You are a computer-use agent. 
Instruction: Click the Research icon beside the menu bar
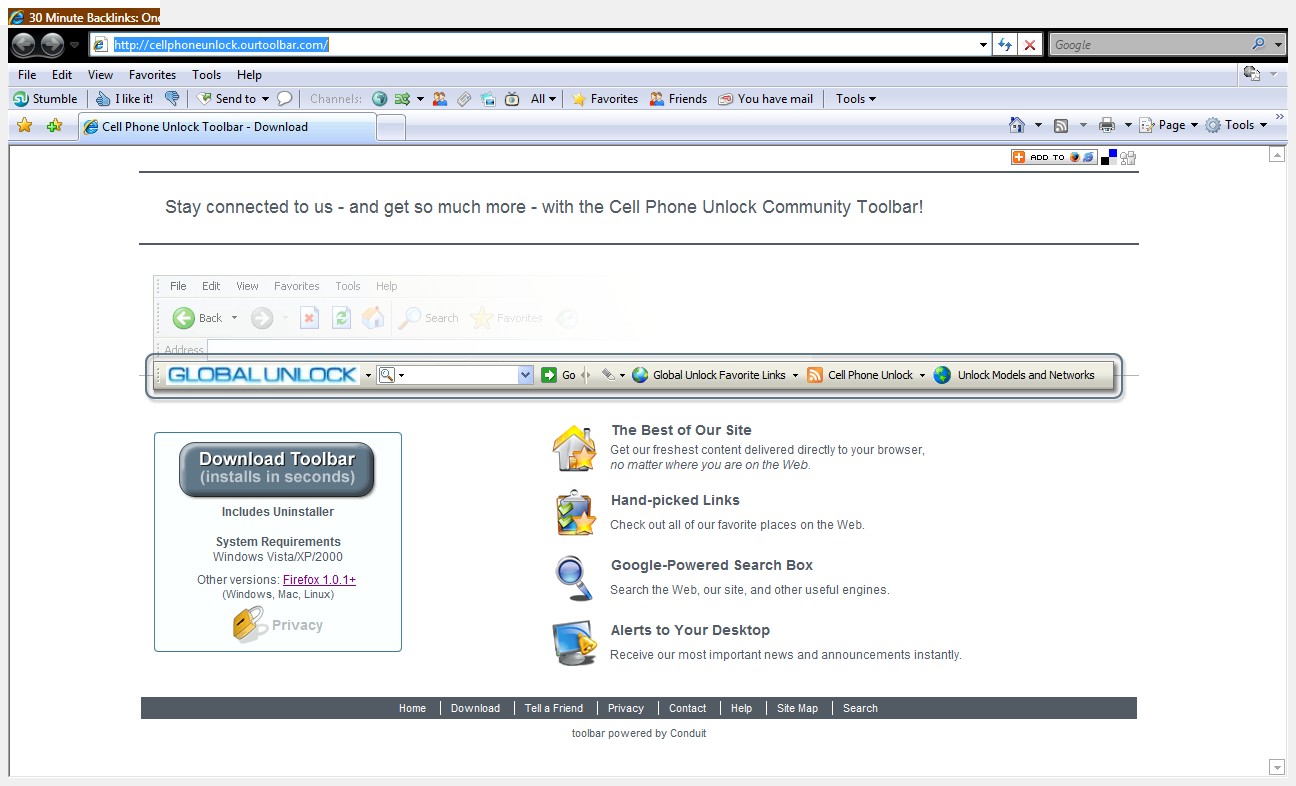click(x=1252, y=74)
